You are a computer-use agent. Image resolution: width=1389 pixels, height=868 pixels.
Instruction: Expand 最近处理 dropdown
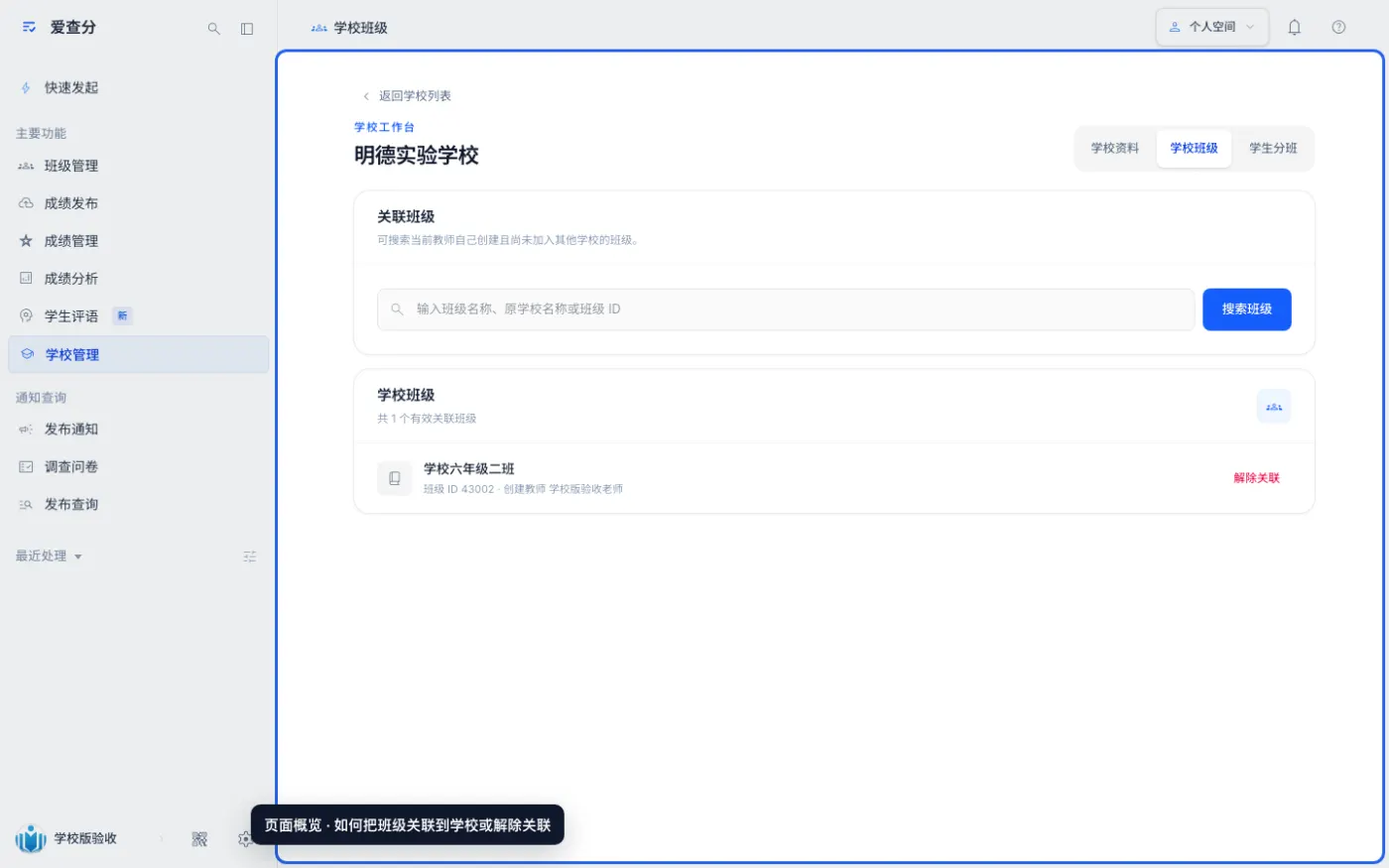click(49, 557)
